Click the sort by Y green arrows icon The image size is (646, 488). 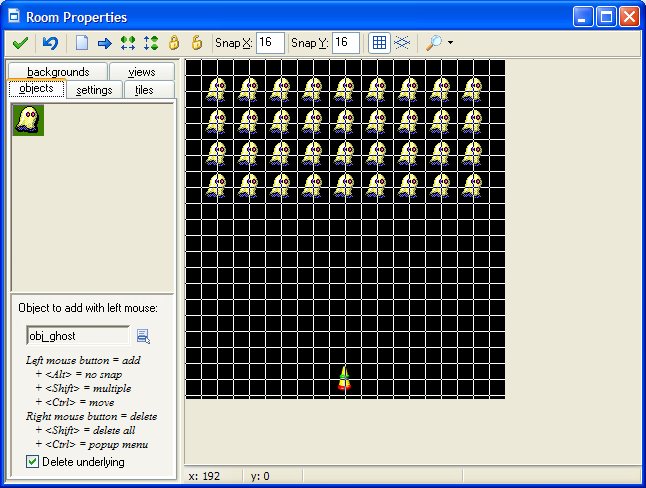coord(151,43)
